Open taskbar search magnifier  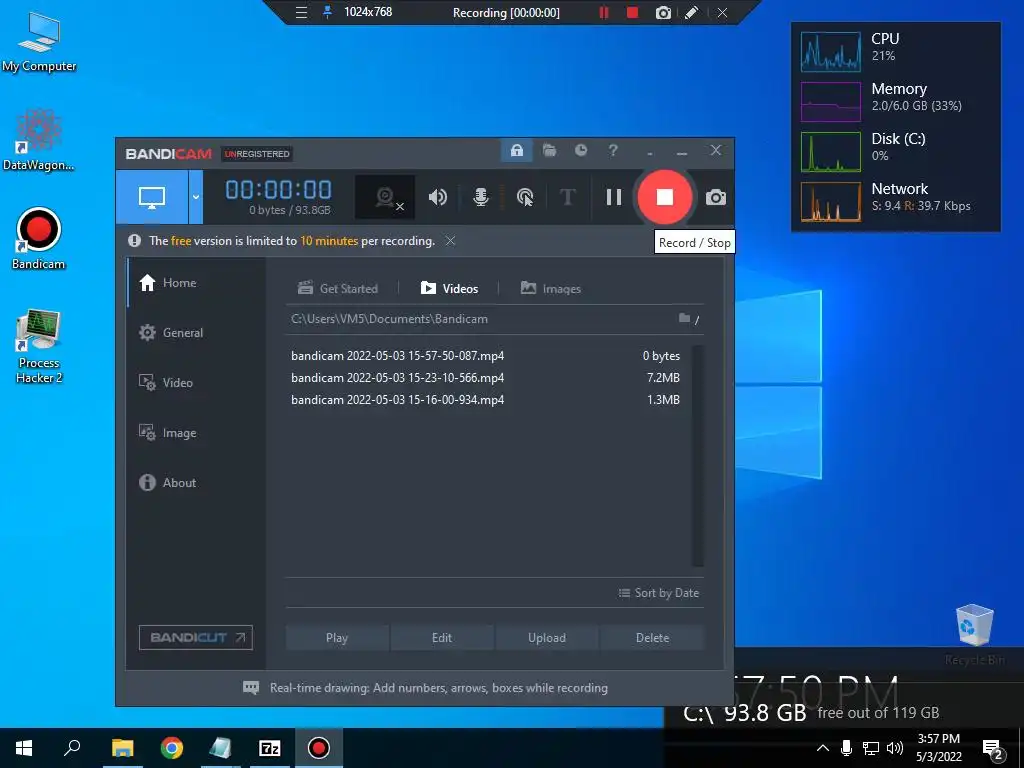tap(72, 748)
